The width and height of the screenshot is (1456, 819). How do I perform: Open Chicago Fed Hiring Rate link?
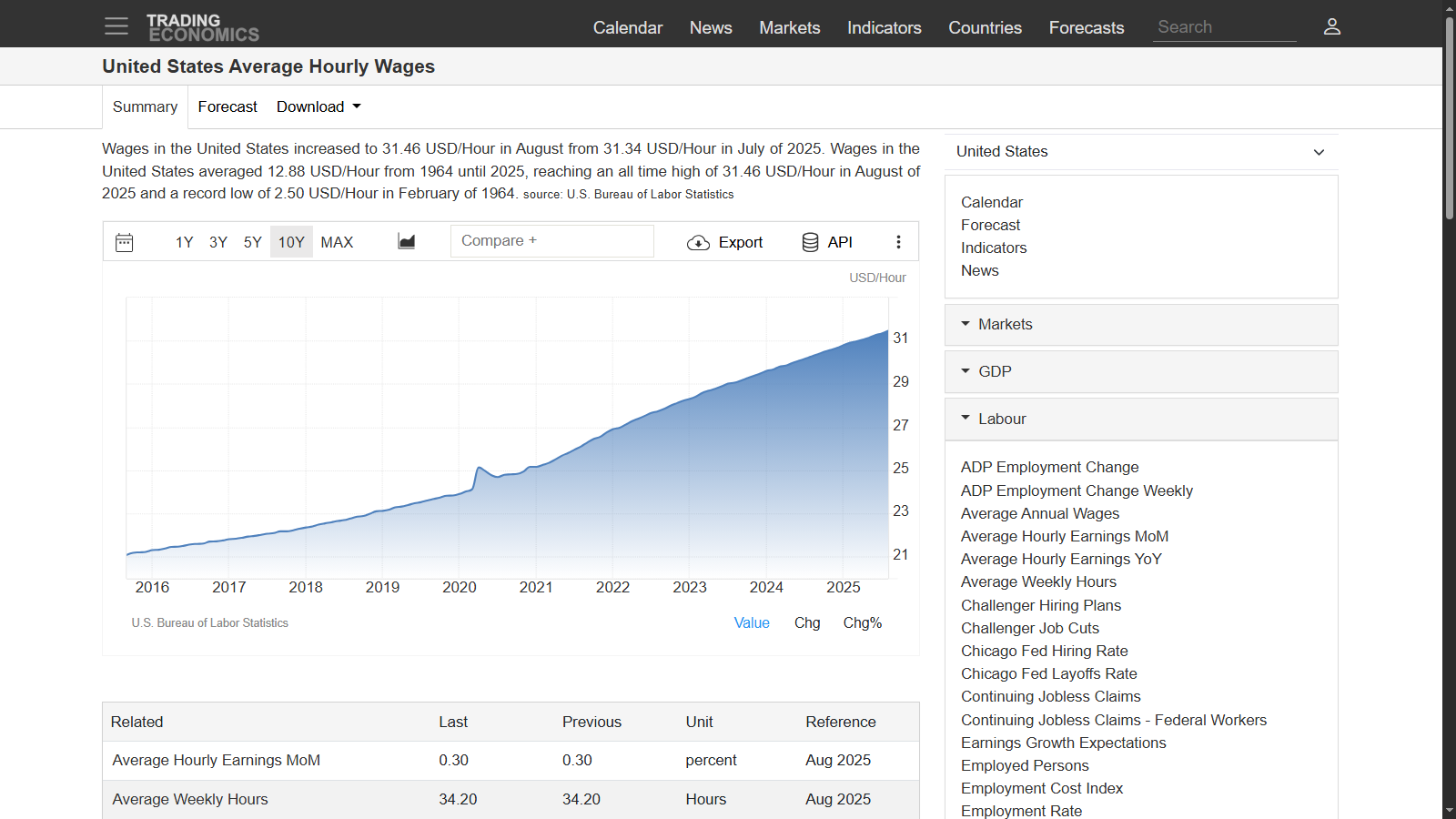point(1045,651)
